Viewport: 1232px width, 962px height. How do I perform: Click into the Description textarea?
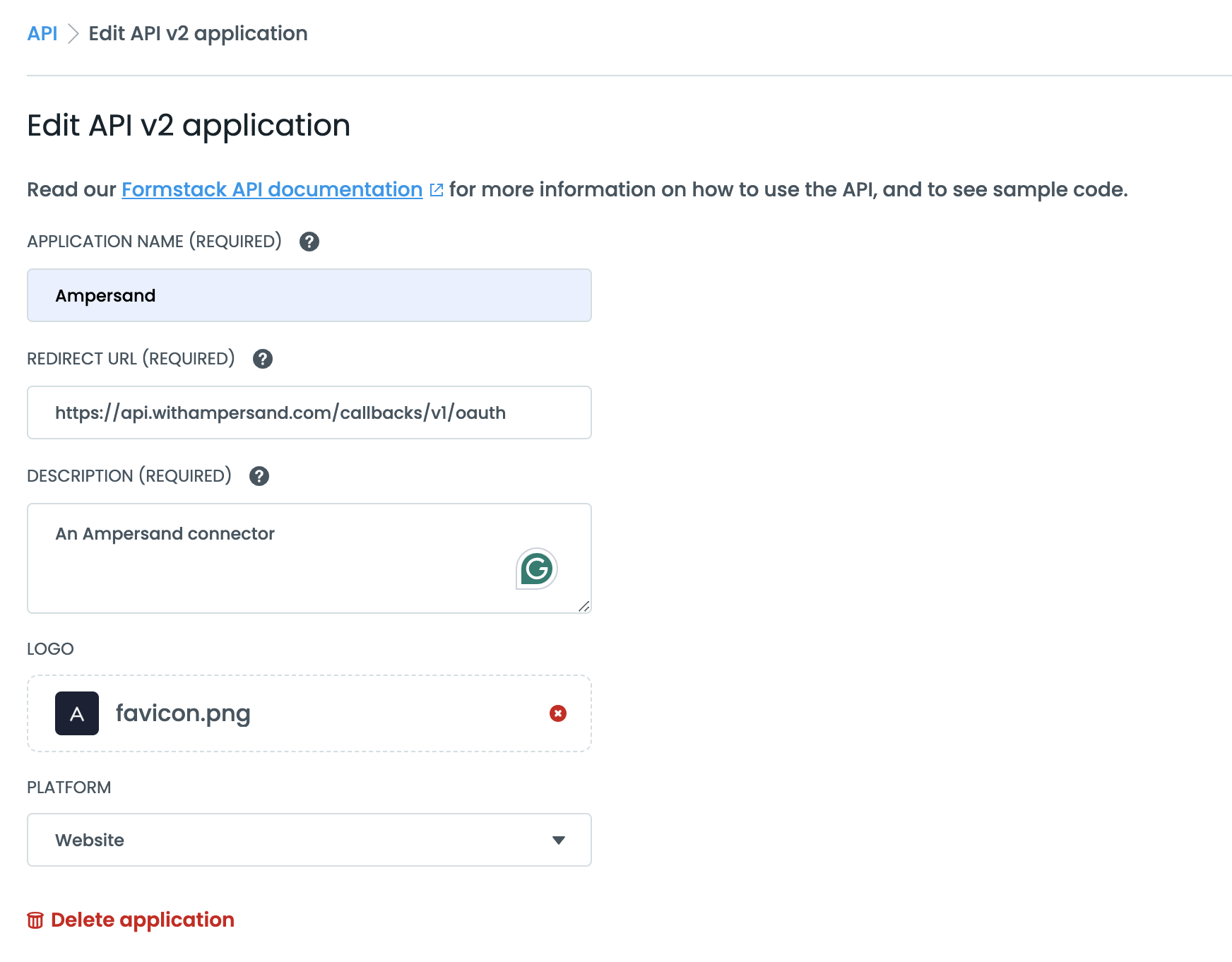(309, 558)
